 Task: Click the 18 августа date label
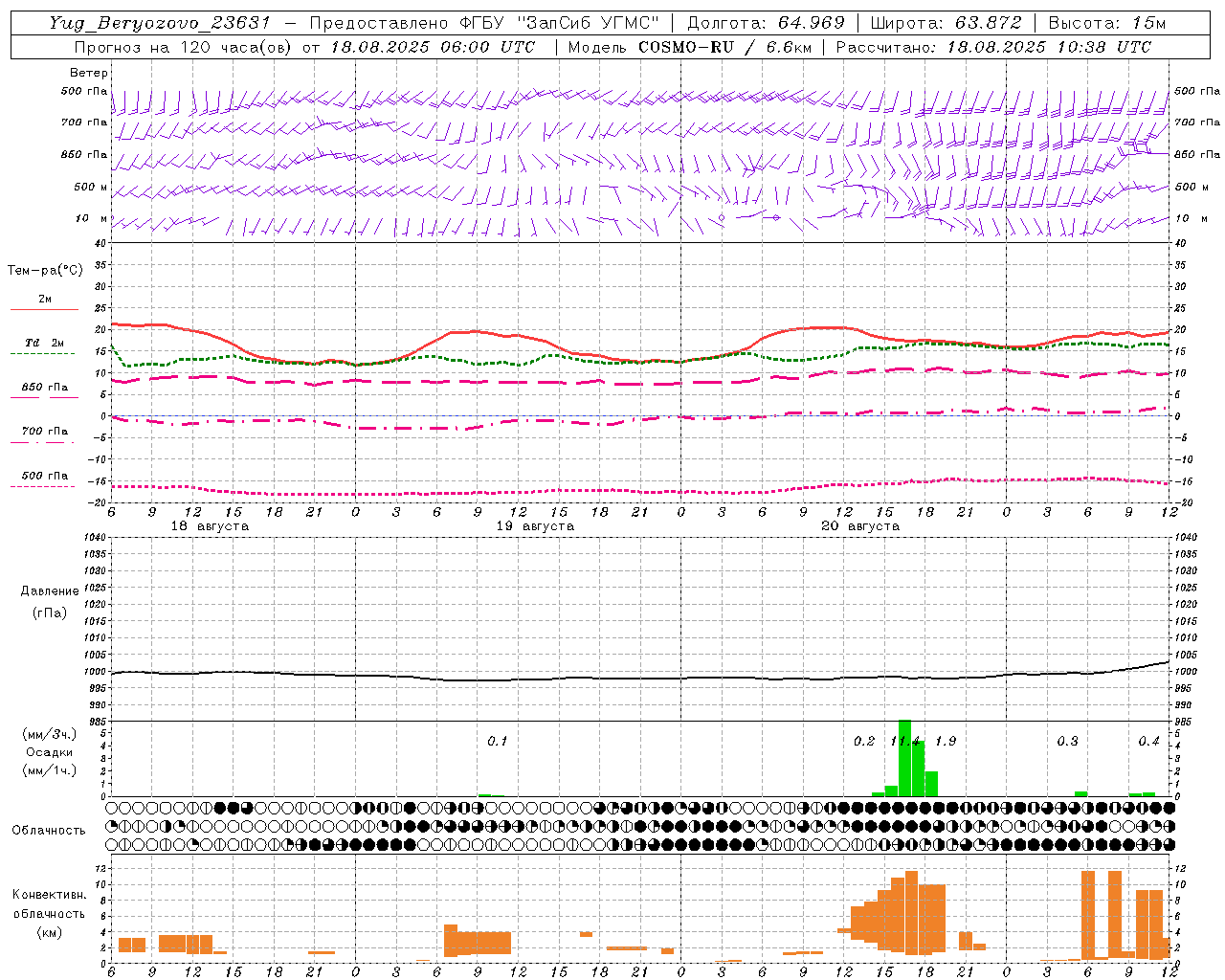click(210, 526)
